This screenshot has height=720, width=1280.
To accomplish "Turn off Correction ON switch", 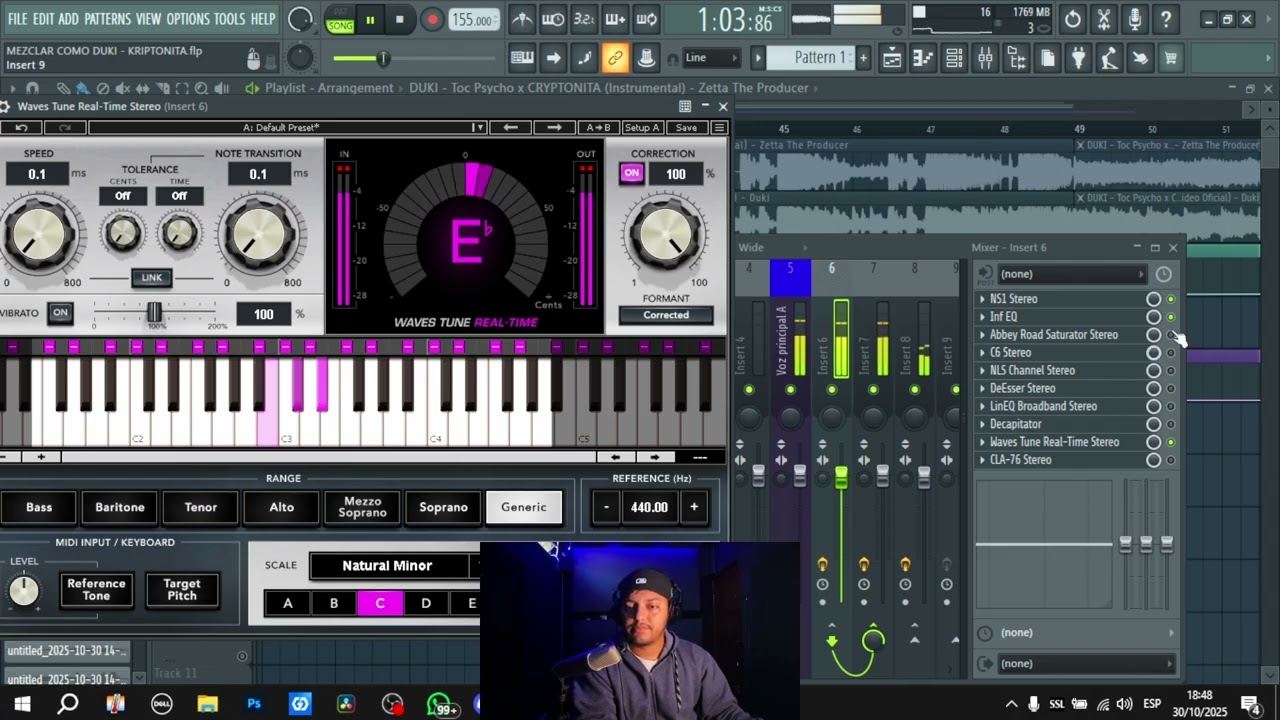I will point(631,173).
